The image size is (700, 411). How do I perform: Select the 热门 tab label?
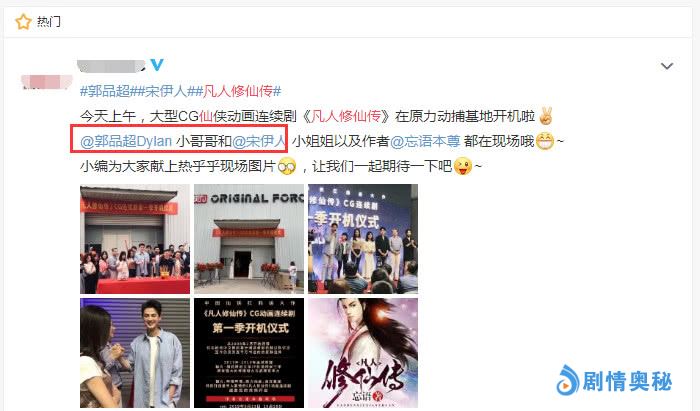49,21
